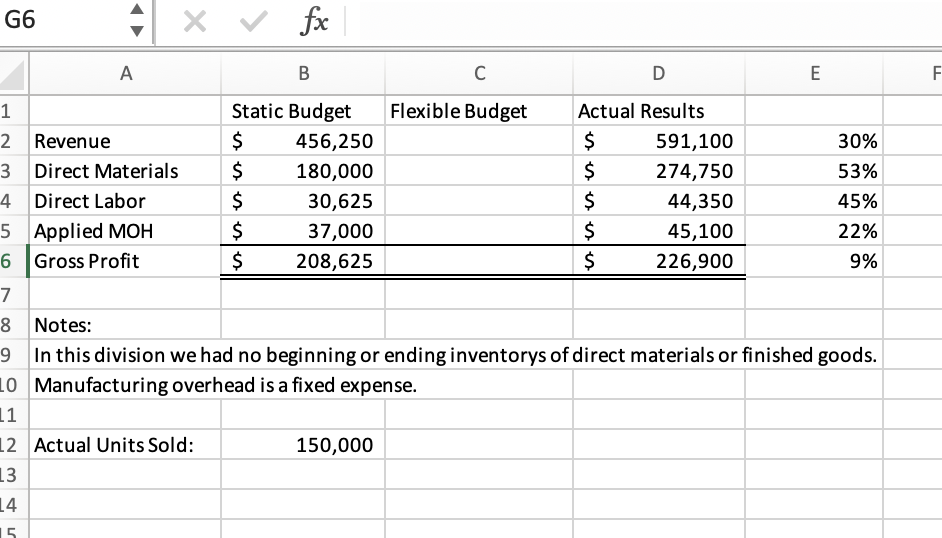Click the select-all corner triangle
This screenshot has width=942, height=538.
(x=13, y=74)
